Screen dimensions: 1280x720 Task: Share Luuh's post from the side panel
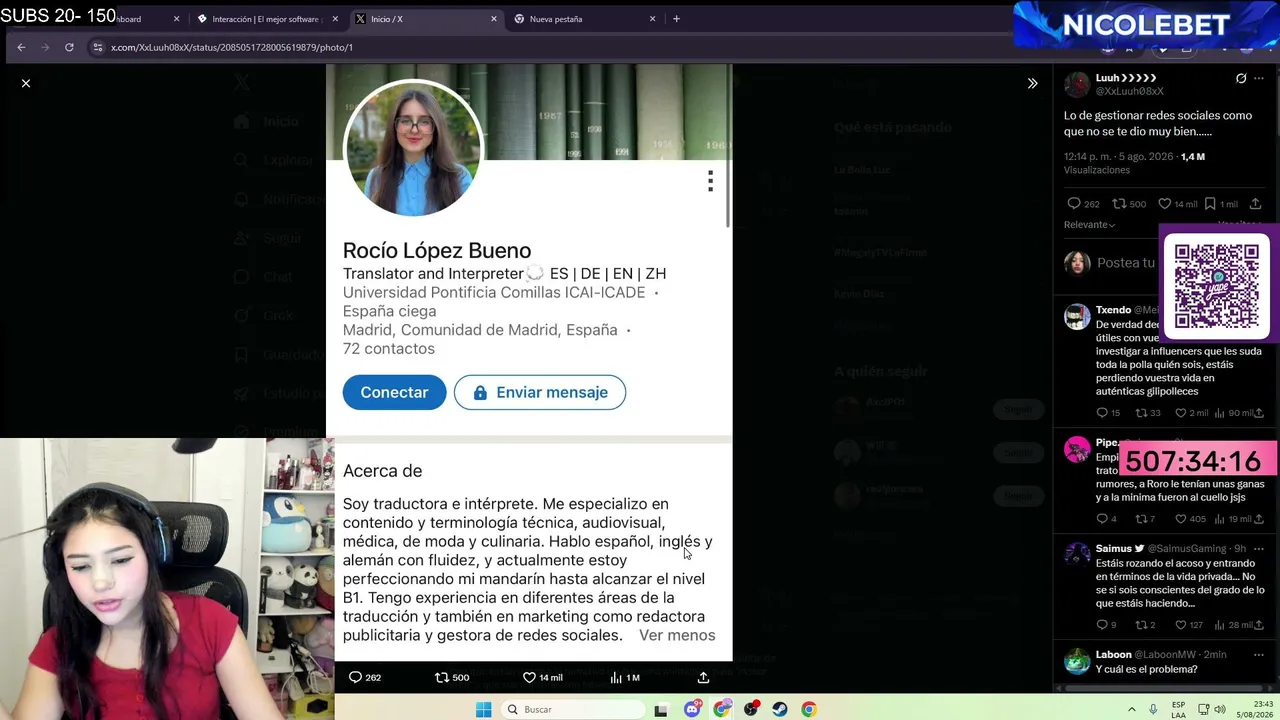(1256, 204)
